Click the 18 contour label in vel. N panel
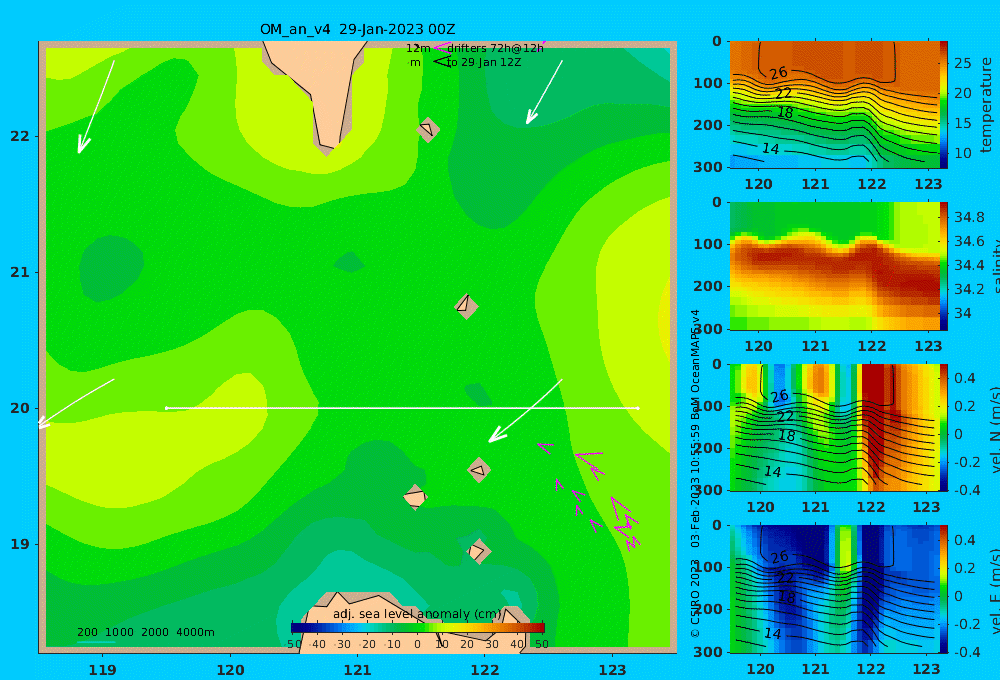The height and width of the screenshot is (680, 1000). coord(787,436)
